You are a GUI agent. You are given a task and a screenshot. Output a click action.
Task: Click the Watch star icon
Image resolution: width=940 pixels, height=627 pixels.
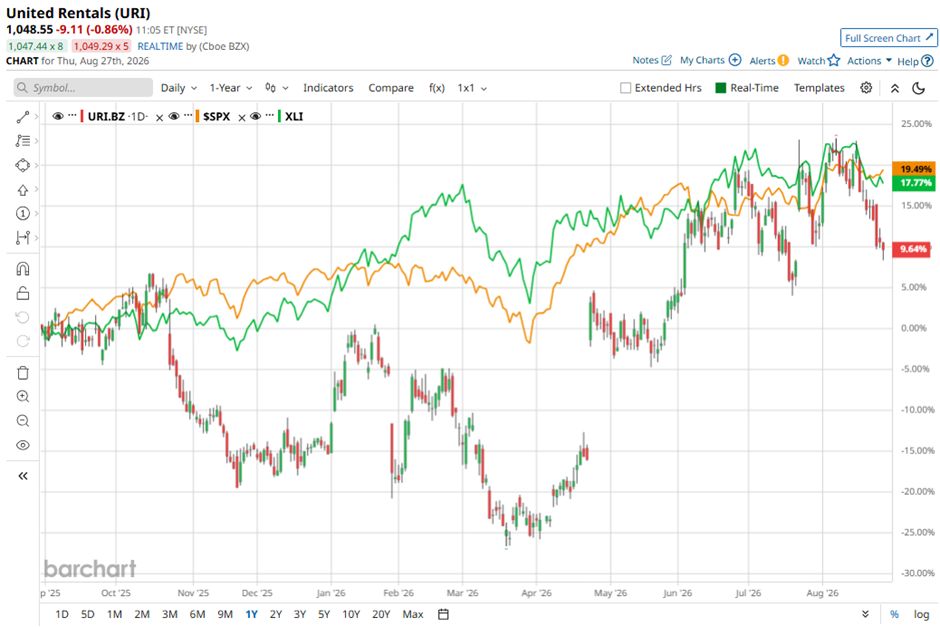coord(834,60)
